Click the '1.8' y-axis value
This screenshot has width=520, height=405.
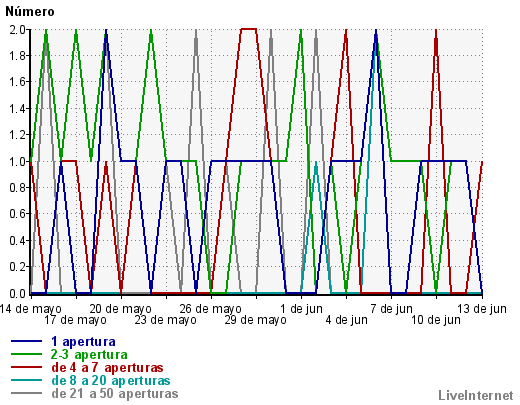(x=17, y=56)
